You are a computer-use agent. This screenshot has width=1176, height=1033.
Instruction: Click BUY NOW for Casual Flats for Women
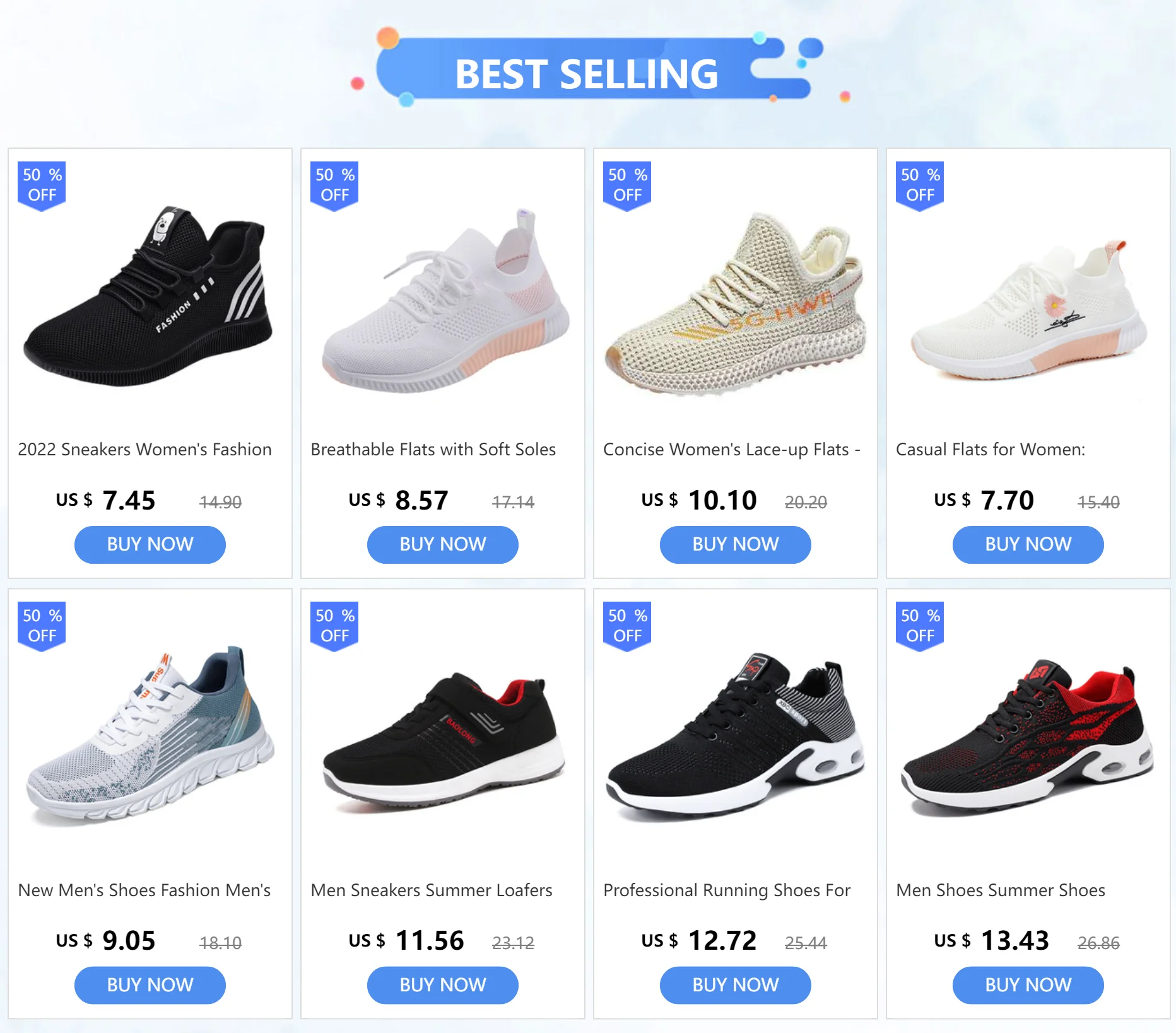[x=1028, y=544]
